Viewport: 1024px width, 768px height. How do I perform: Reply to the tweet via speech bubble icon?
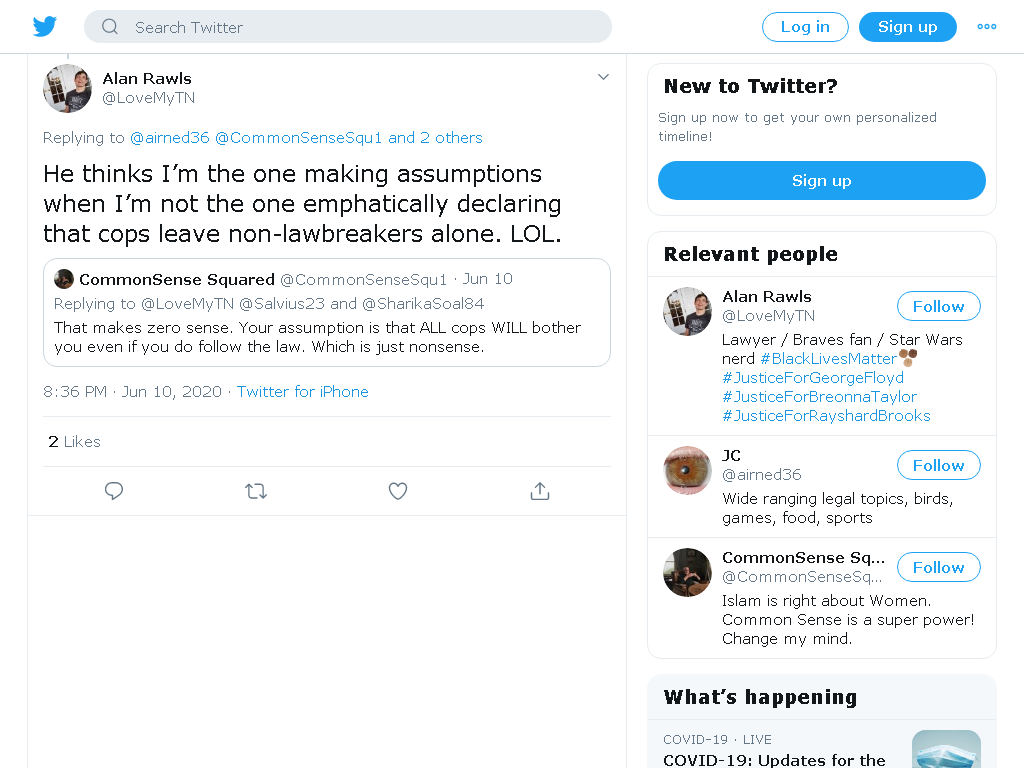(114, 491)
